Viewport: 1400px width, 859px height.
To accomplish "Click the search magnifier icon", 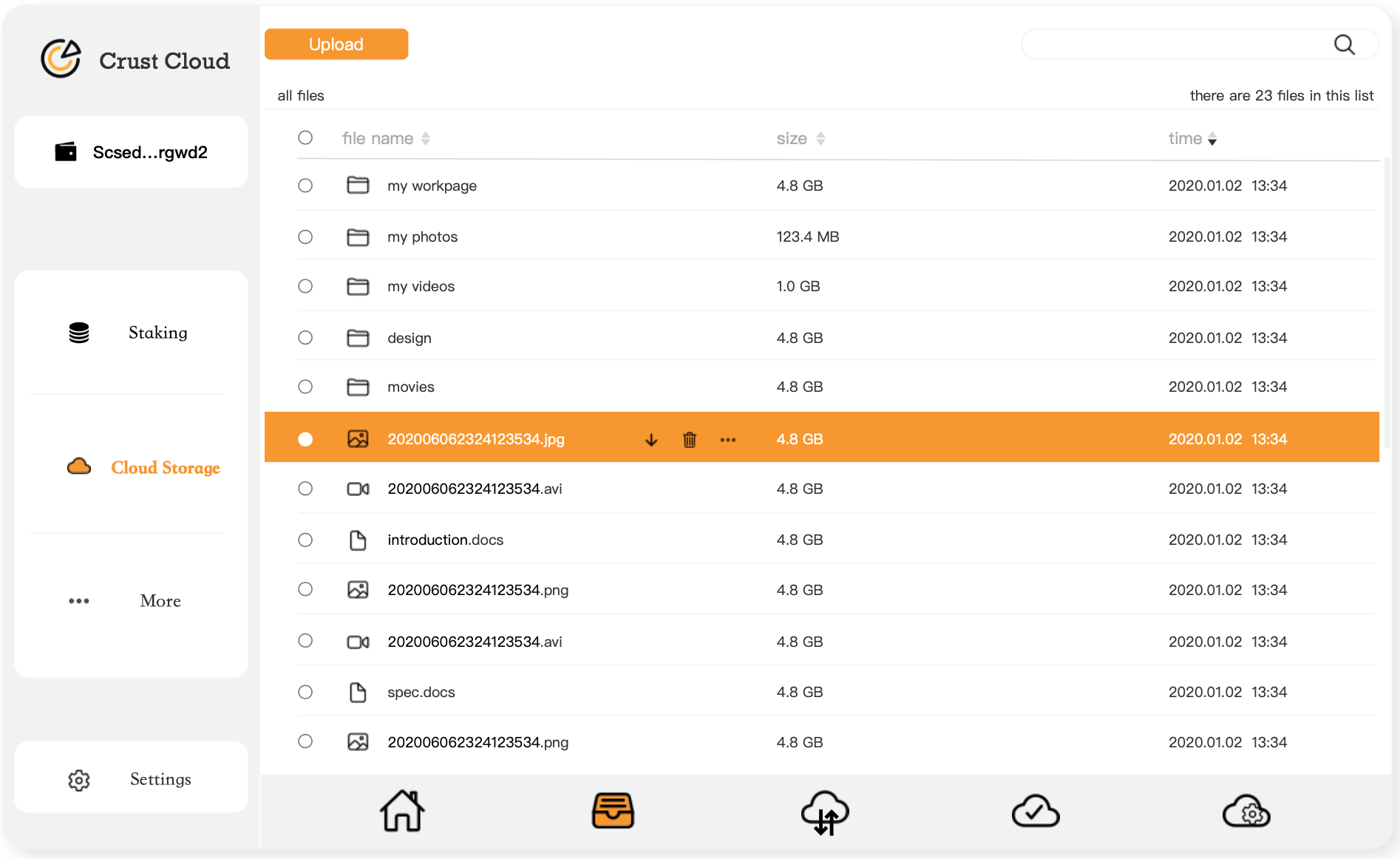I will click(x=1345, y=45).
